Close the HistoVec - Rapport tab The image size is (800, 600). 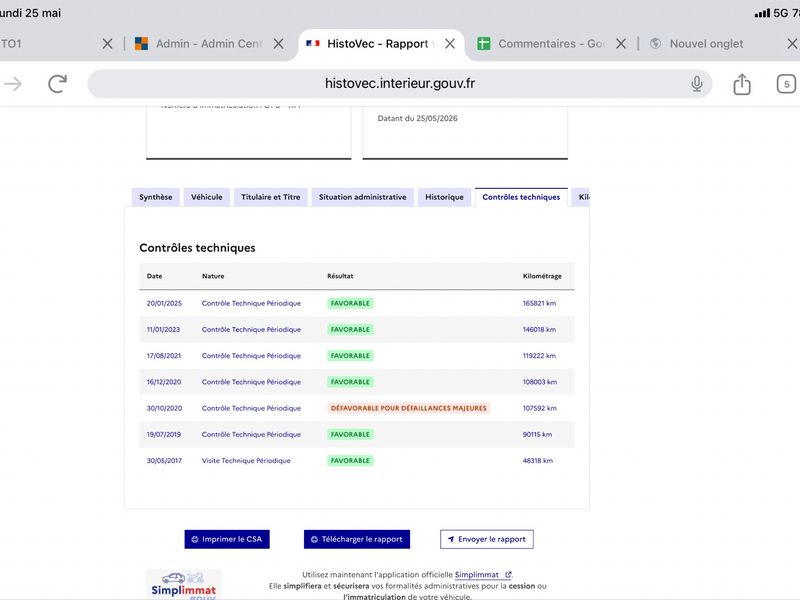click(449, 44)
